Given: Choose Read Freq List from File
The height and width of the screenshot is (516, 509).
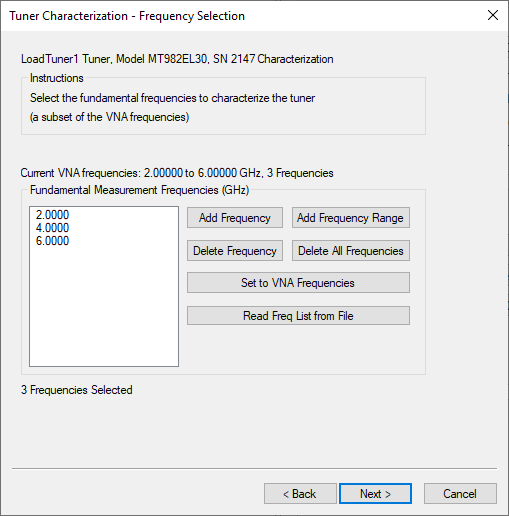Looking at the screenshot, I should point(298,315).
